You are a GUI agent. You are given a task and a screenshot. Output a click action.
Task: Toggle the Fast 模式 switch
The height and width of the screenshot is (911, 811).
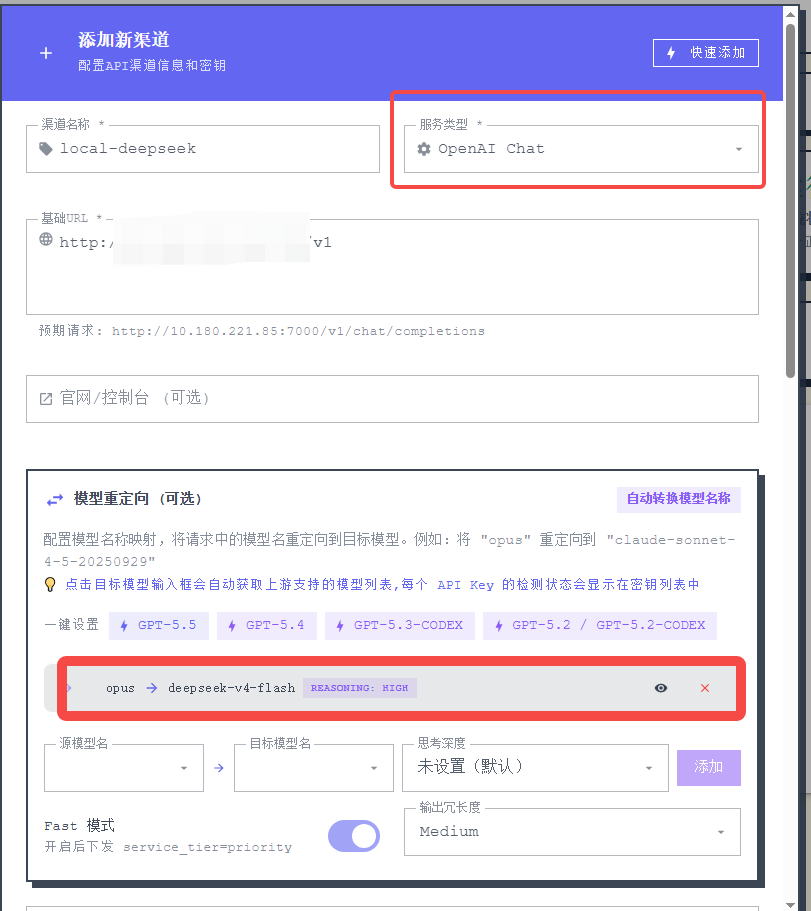coord(354,836)
